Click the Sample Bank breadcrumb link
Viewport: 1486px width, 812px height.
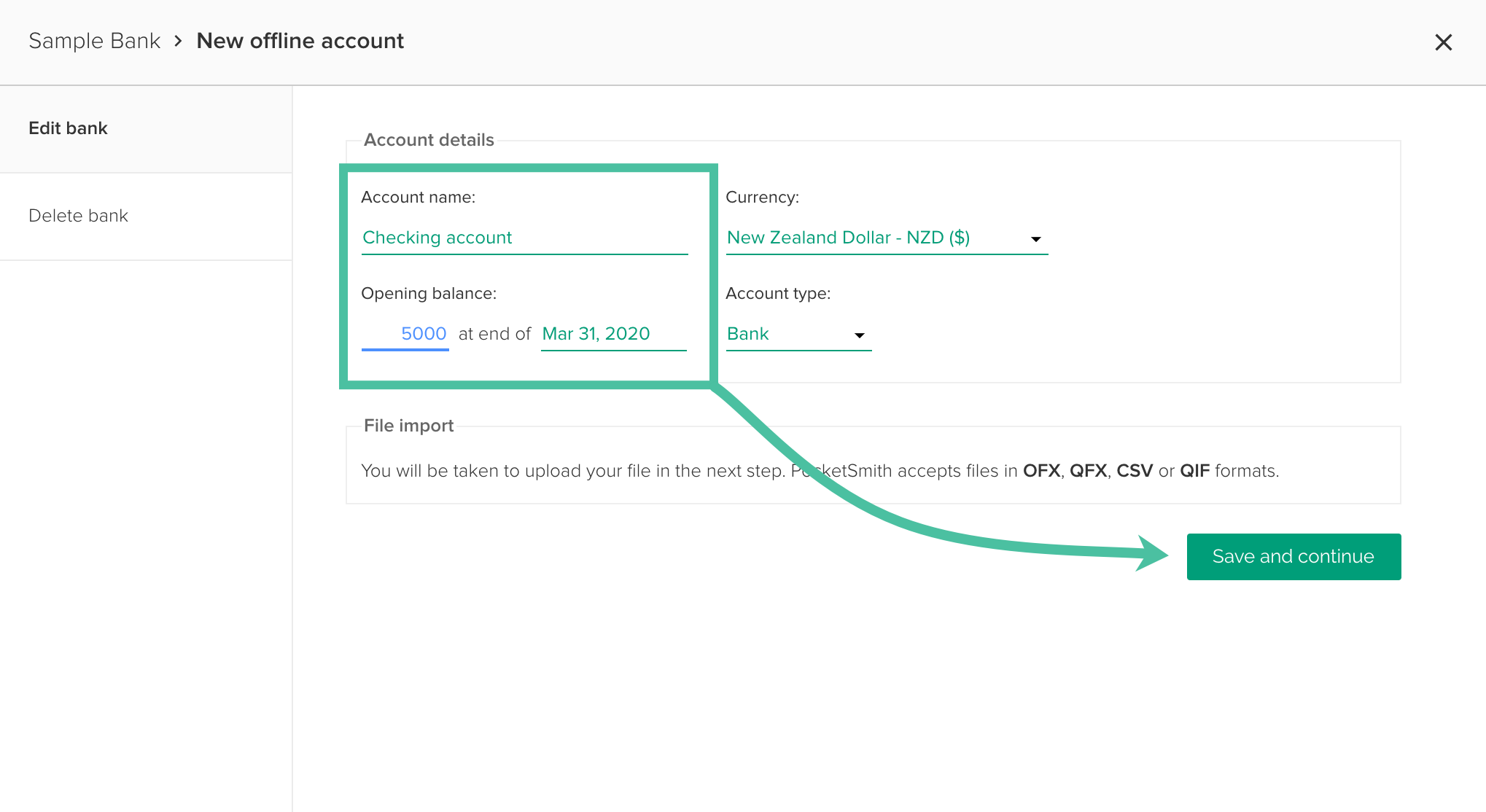95,41
